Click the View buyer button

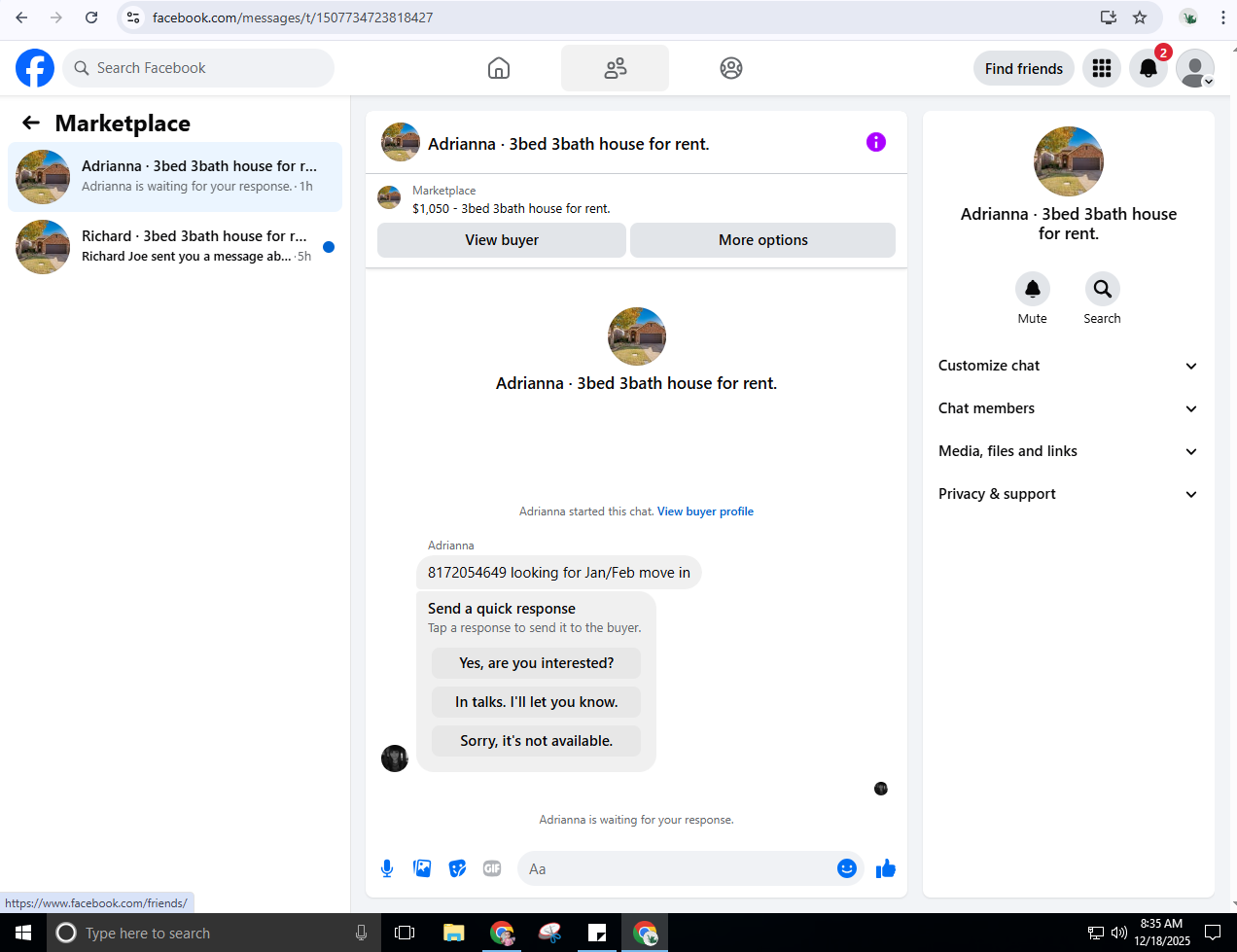point(502,240)
